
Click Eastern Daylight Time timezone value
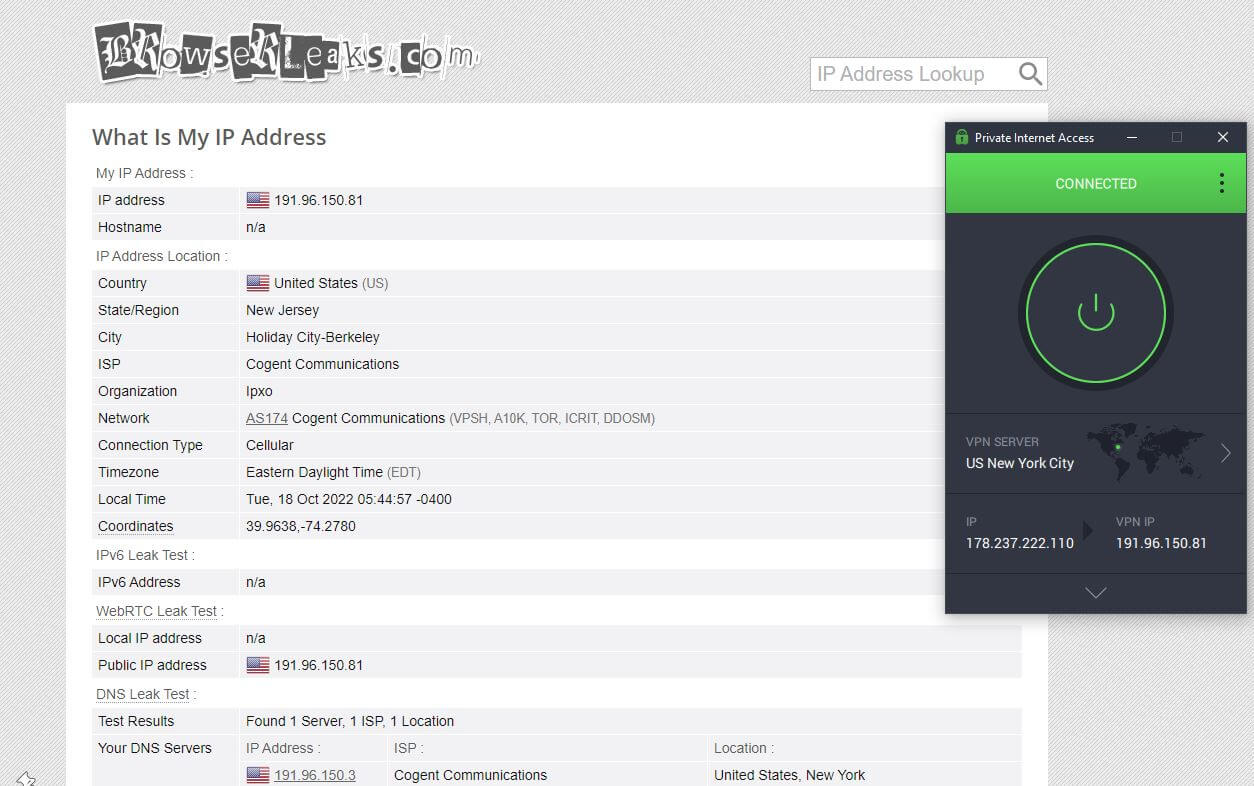pos(333,472)
